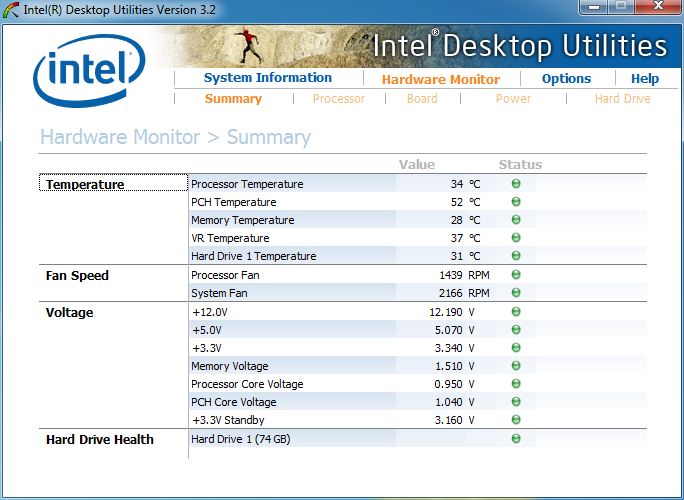Click the Processor Core Voltage label
This screenshot has height=500, width=684.
pos(247,384)
